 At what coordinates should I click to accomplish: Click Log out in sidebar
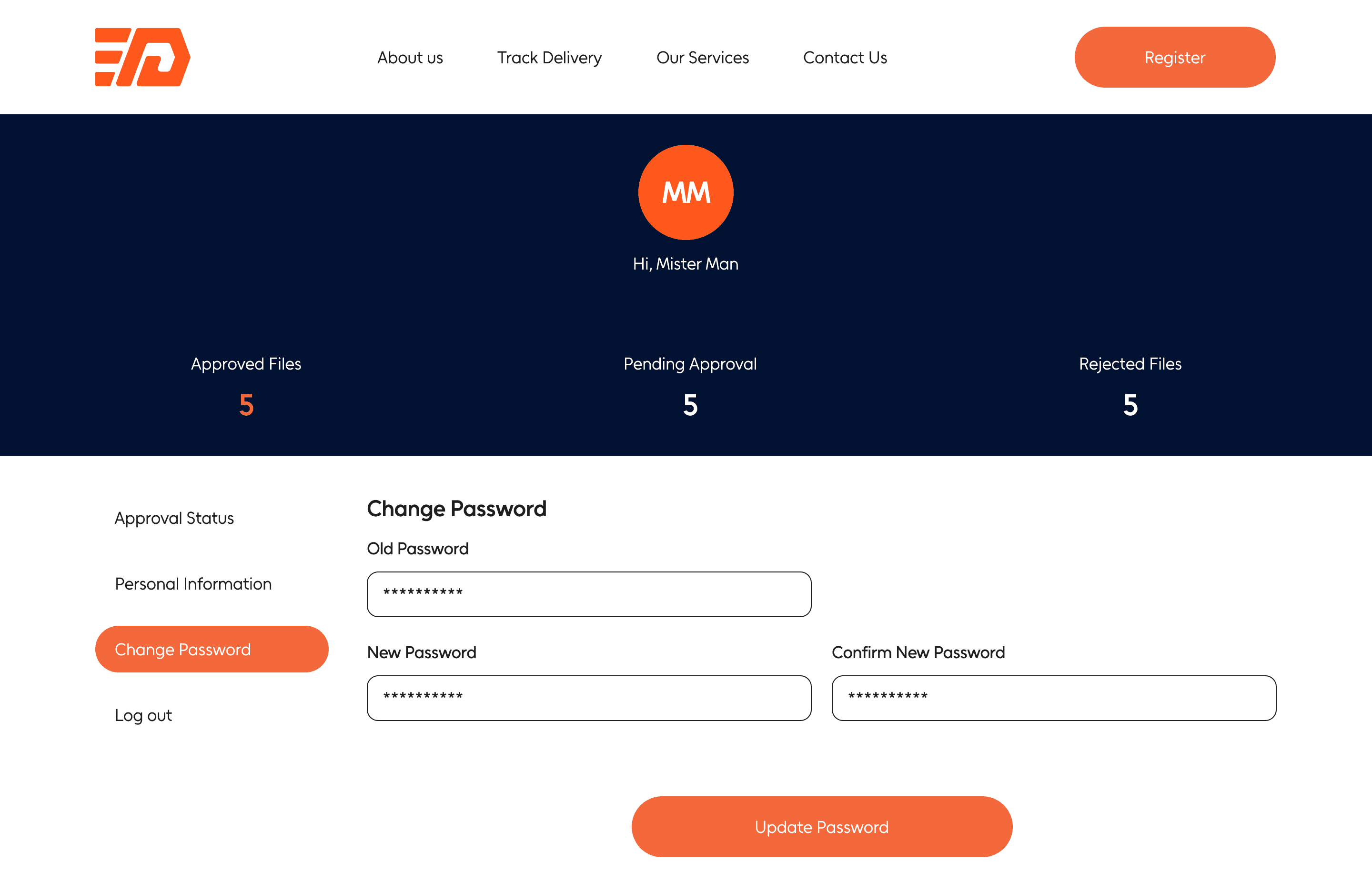point(143,715)
